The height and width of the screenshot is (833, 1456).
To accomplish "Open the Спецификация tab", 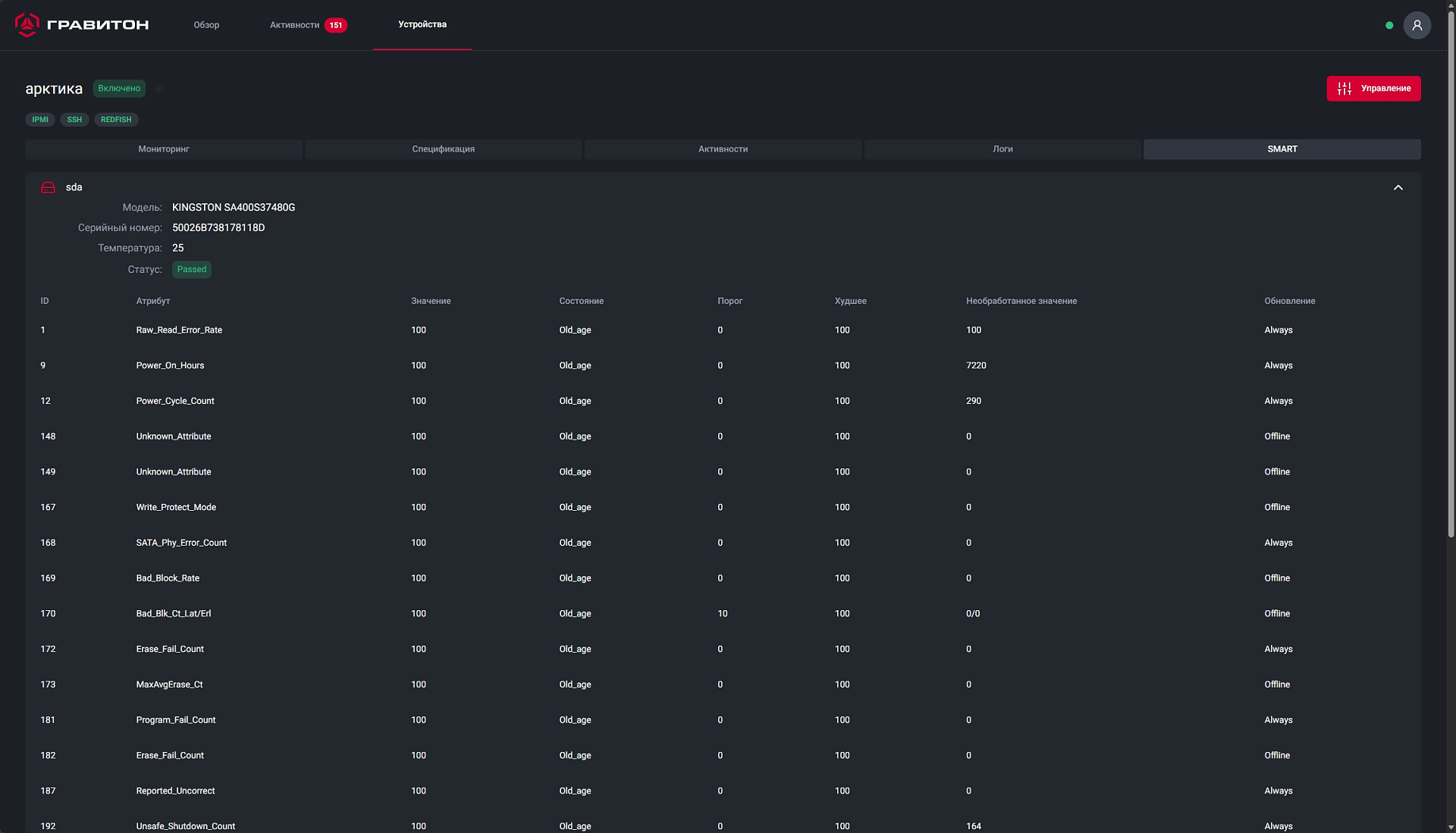I will click(x=443, y=149).
